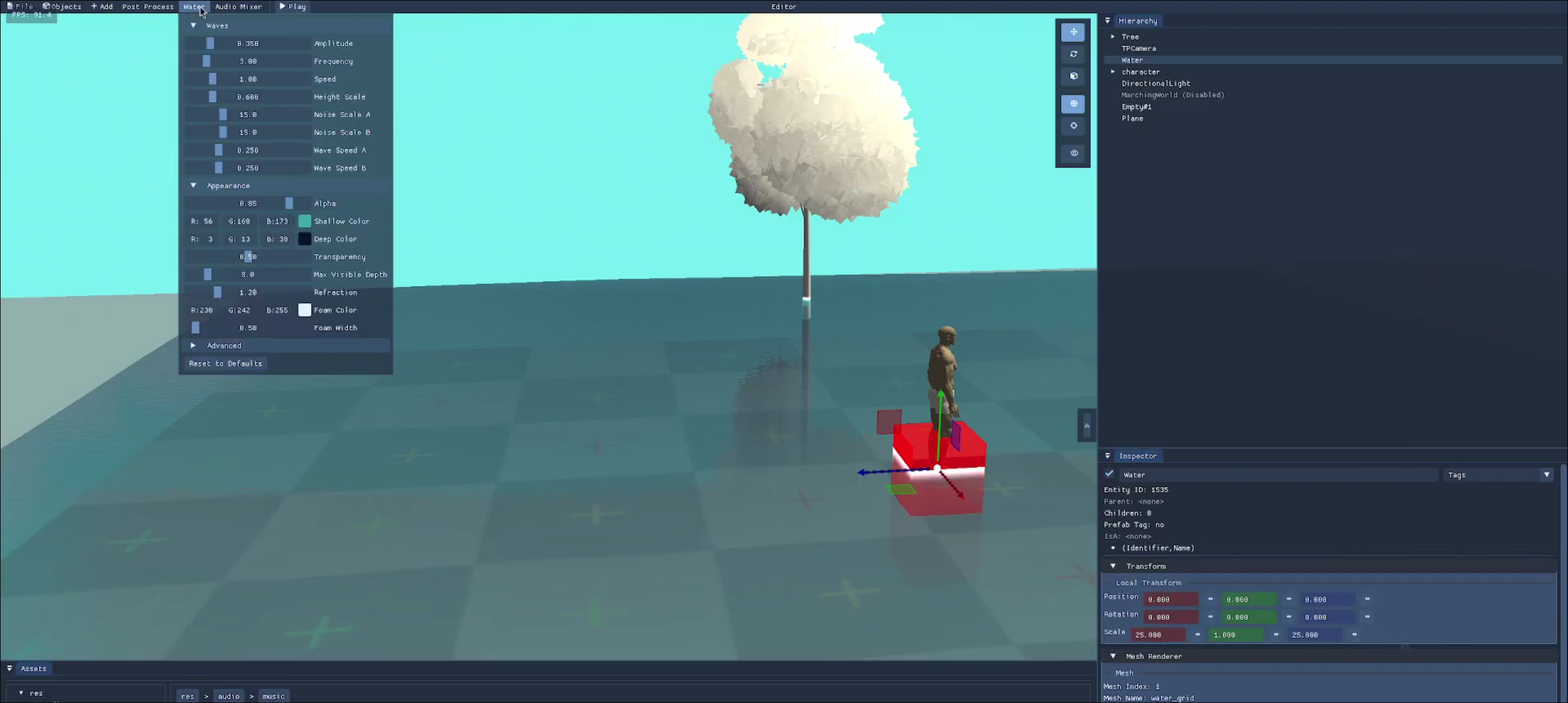The height and width of the screenshot is (703, 1568).
Task: Click the Hierarchy panel filter icon
Action: click(x=1107, y=21)
